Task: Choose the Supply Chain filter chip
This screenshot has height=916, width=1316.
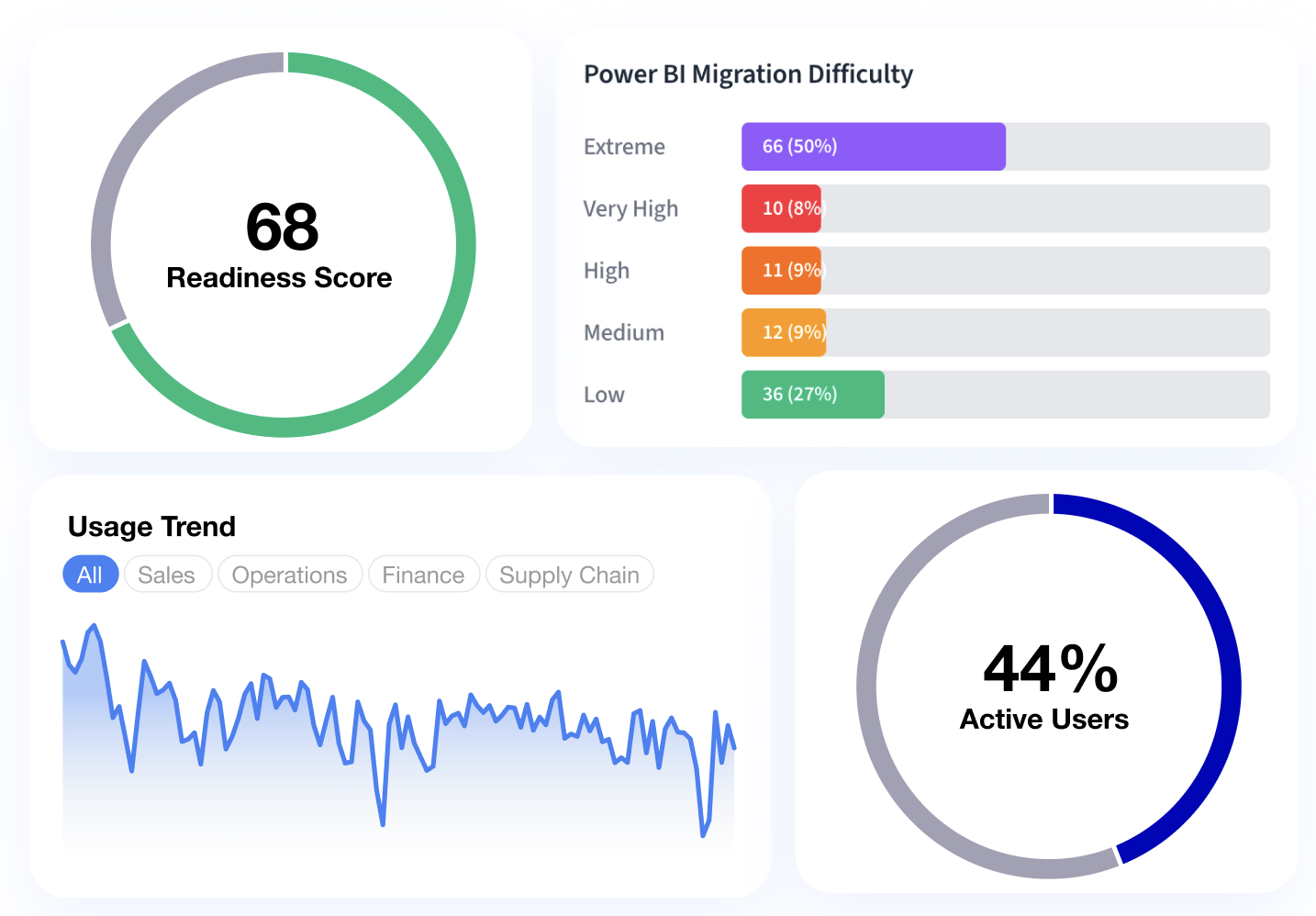Action: tap(569, 575)
